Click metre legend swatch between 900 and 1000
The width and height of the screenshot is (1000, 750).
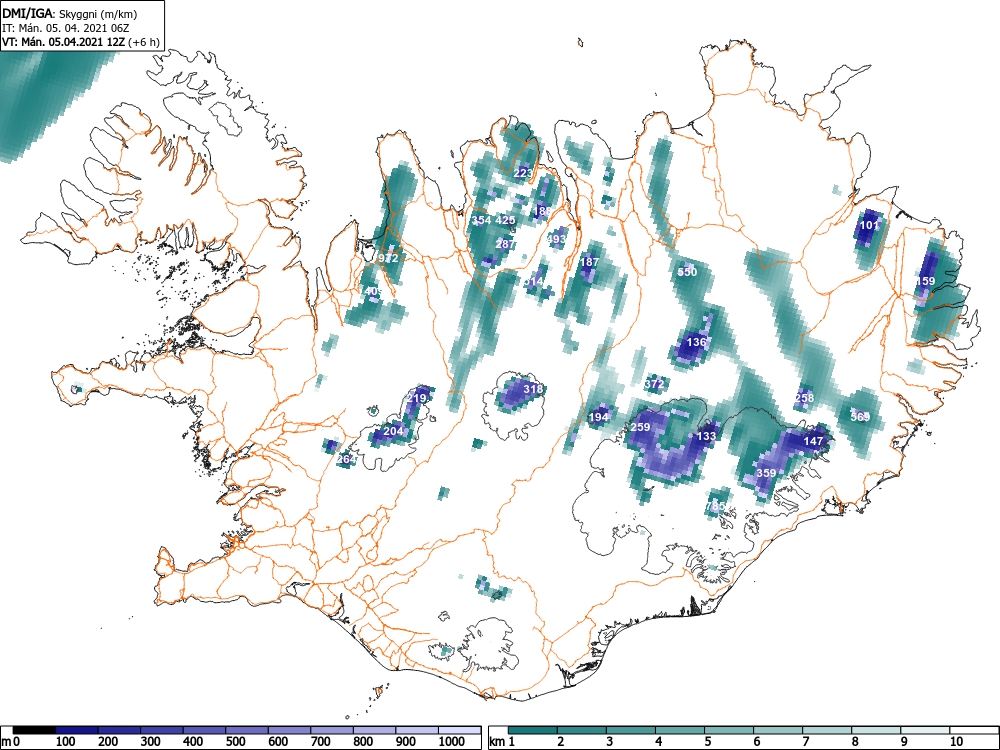(417, 730)
